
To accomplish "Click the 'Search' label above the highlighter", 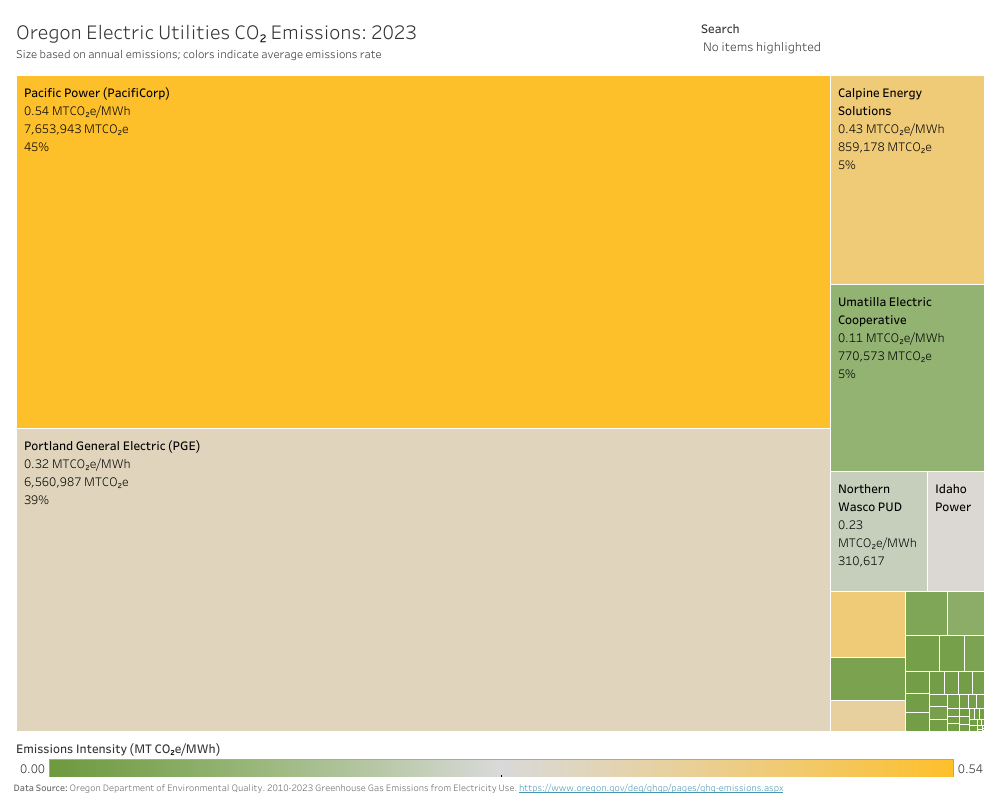I will [720, 29].
